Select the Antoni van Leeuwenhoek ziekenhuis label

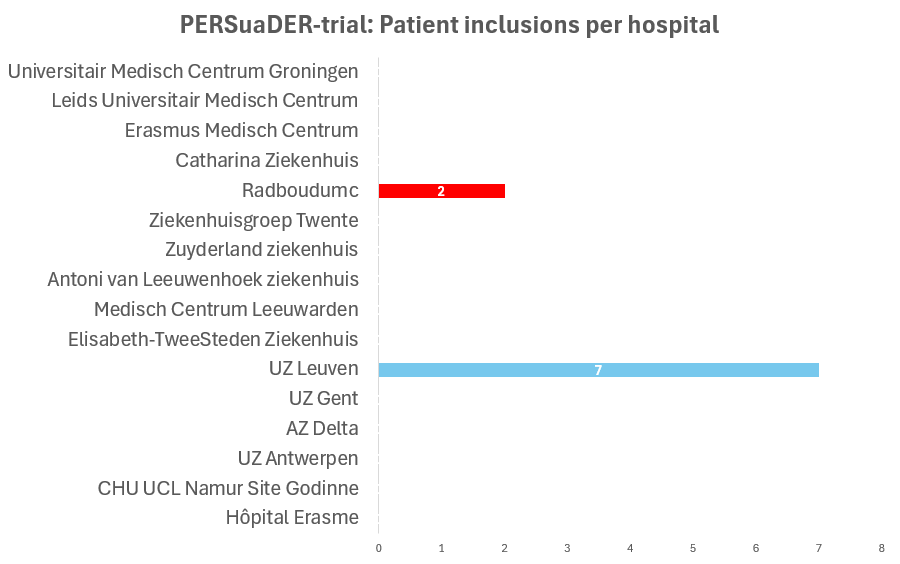coord(203,279)
